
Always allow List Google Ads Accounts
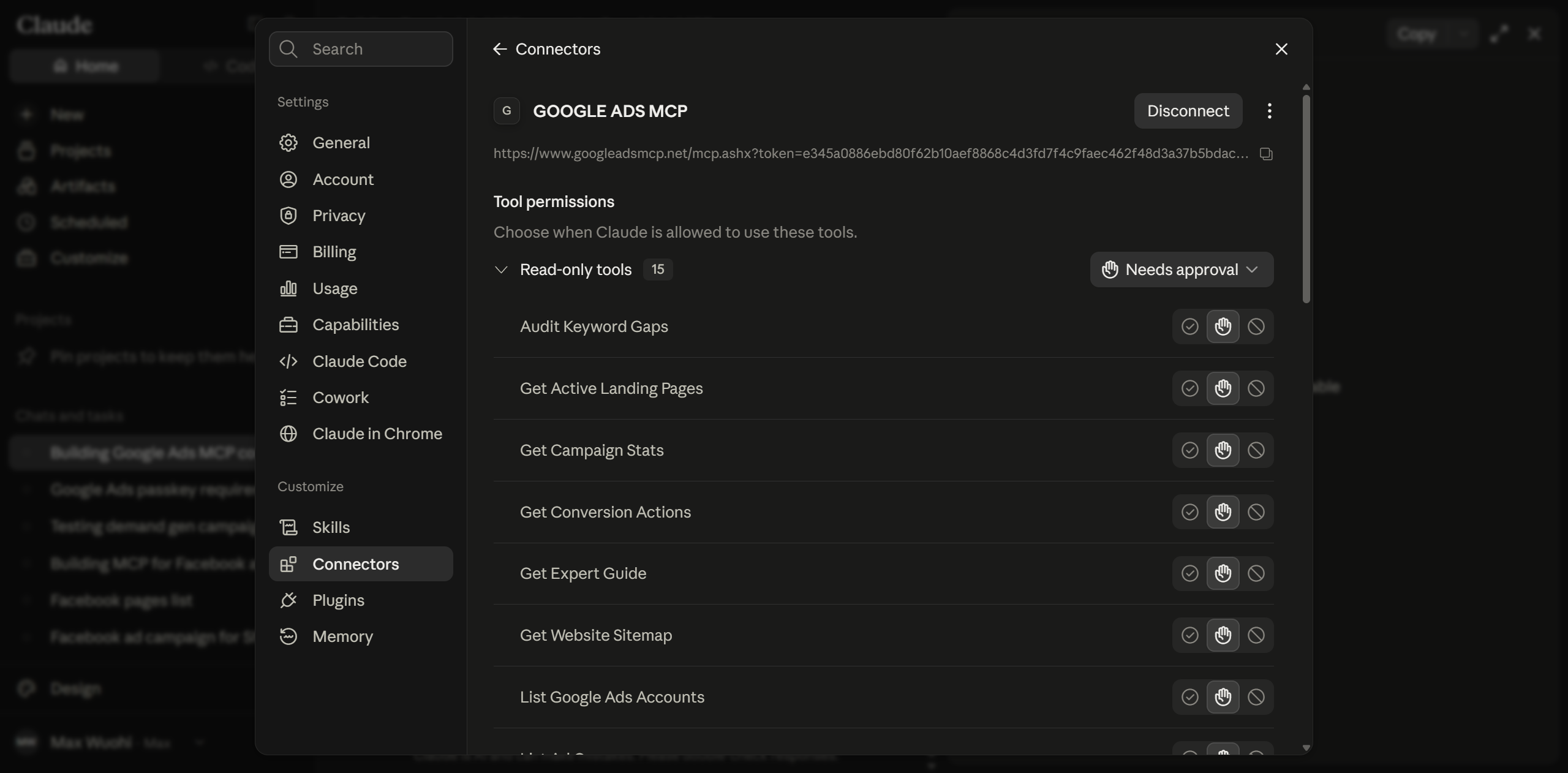1189,697
